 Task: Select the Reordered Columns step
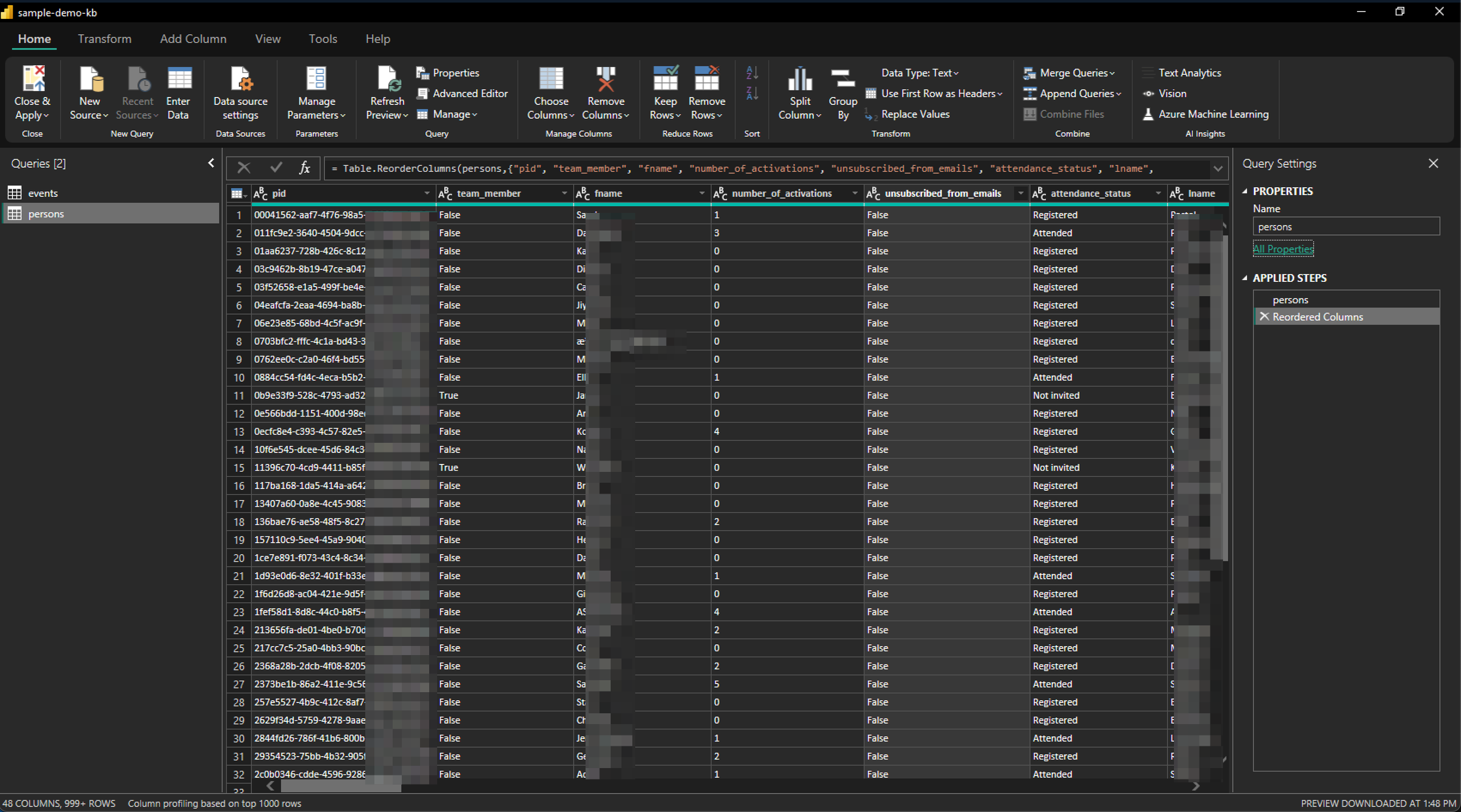point(1346,317)
